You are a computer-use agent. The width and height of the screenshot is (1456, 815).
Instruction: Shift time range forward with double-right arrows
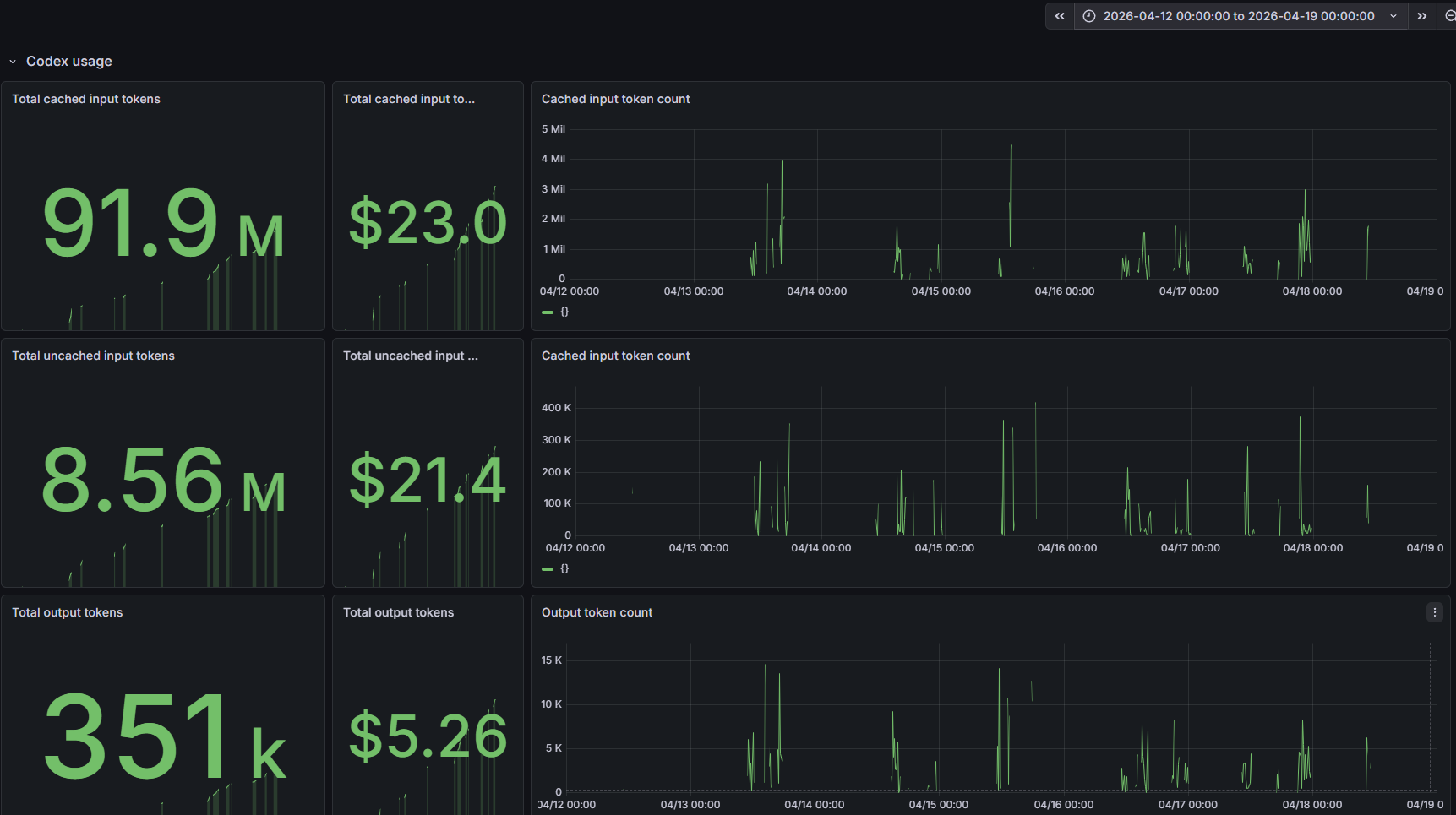[x=1422, y=16]
